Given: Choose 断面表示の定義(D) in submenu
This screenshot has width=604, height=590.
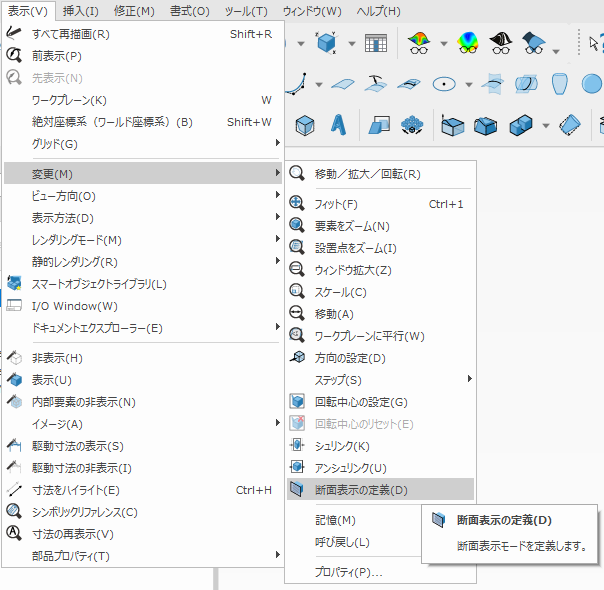Looking at the screenshot, I should pyautogui.click(x=381, y=489).
